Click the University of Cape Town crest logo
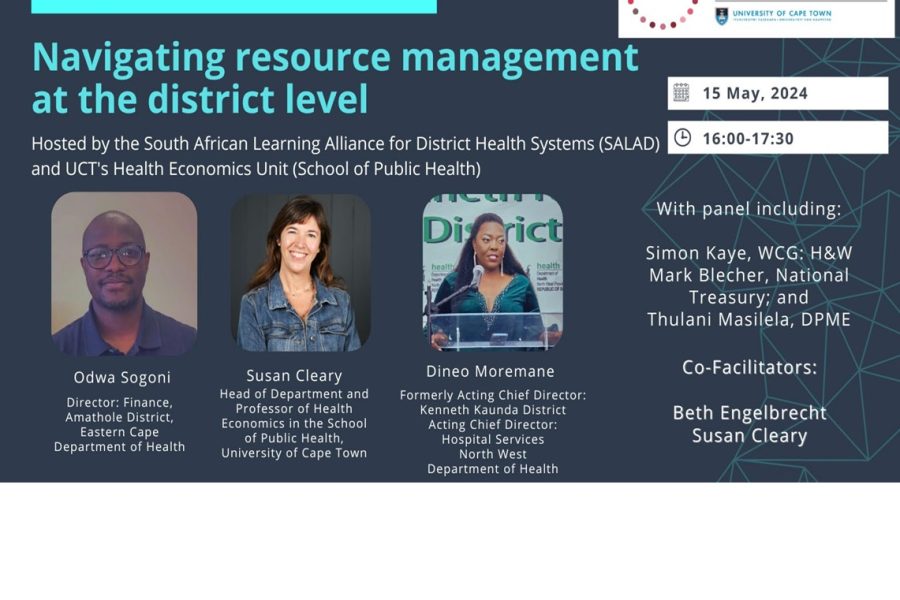The image size is (900, 600). (x=721, y=16)
